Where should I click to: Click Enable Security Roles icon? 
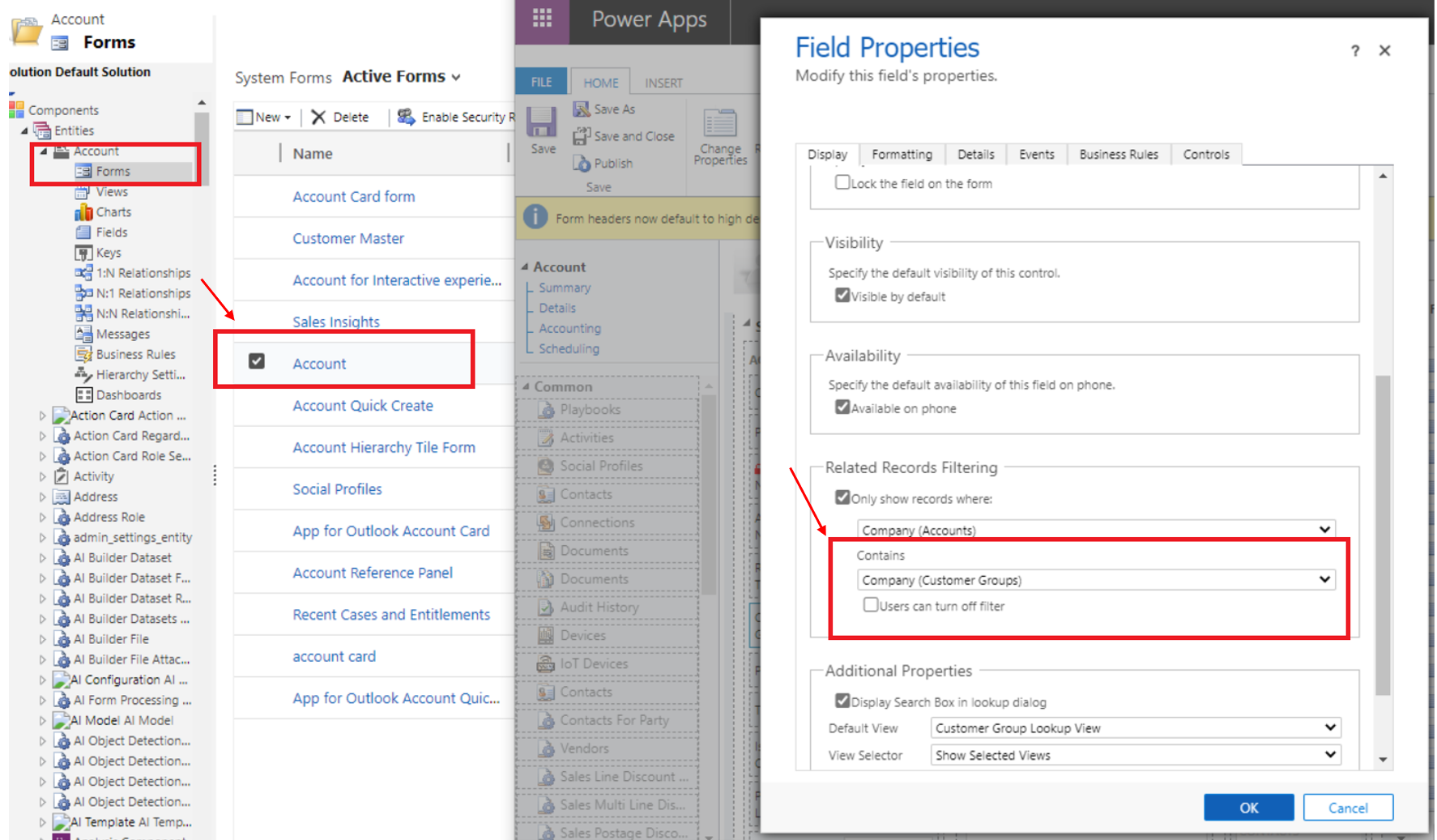click(x=406, y=117)
